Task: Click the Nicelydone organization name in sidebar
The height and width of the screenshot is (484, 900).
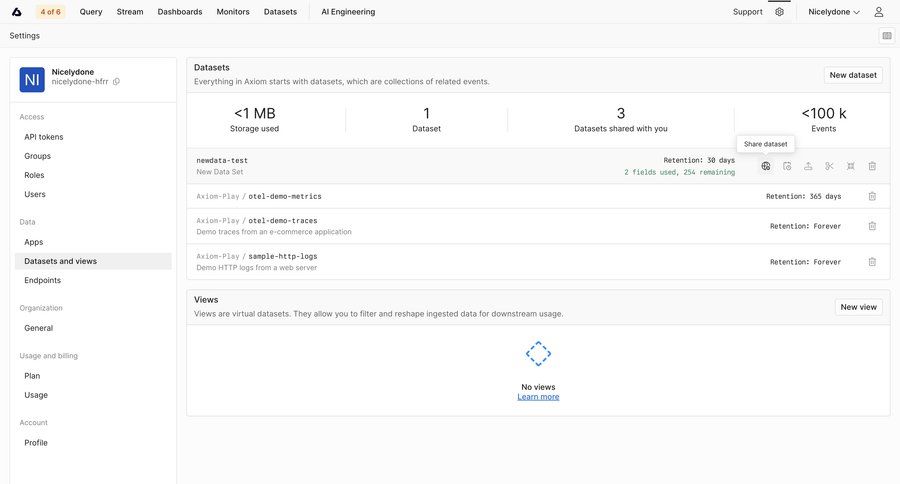Action: coord(73,72)
